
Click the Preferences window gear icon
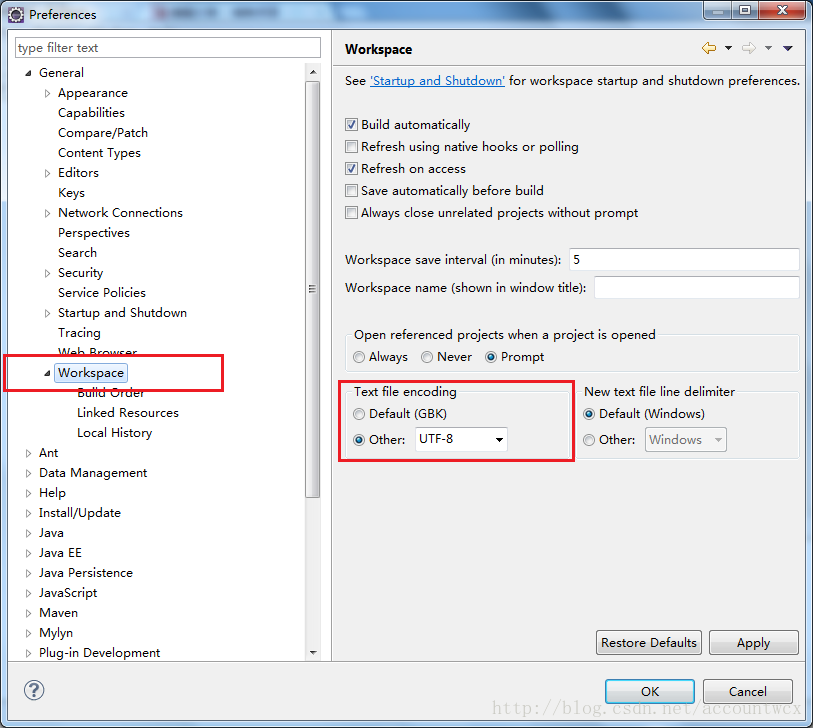(16, 15)
